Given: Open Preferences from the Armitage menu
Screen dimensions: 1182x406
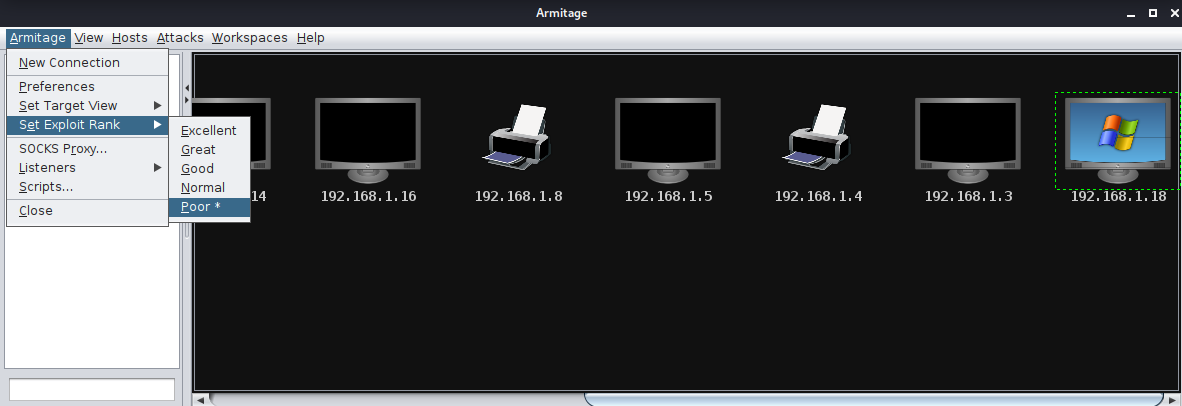Looking at the screenshot, I should coord(87,87).
